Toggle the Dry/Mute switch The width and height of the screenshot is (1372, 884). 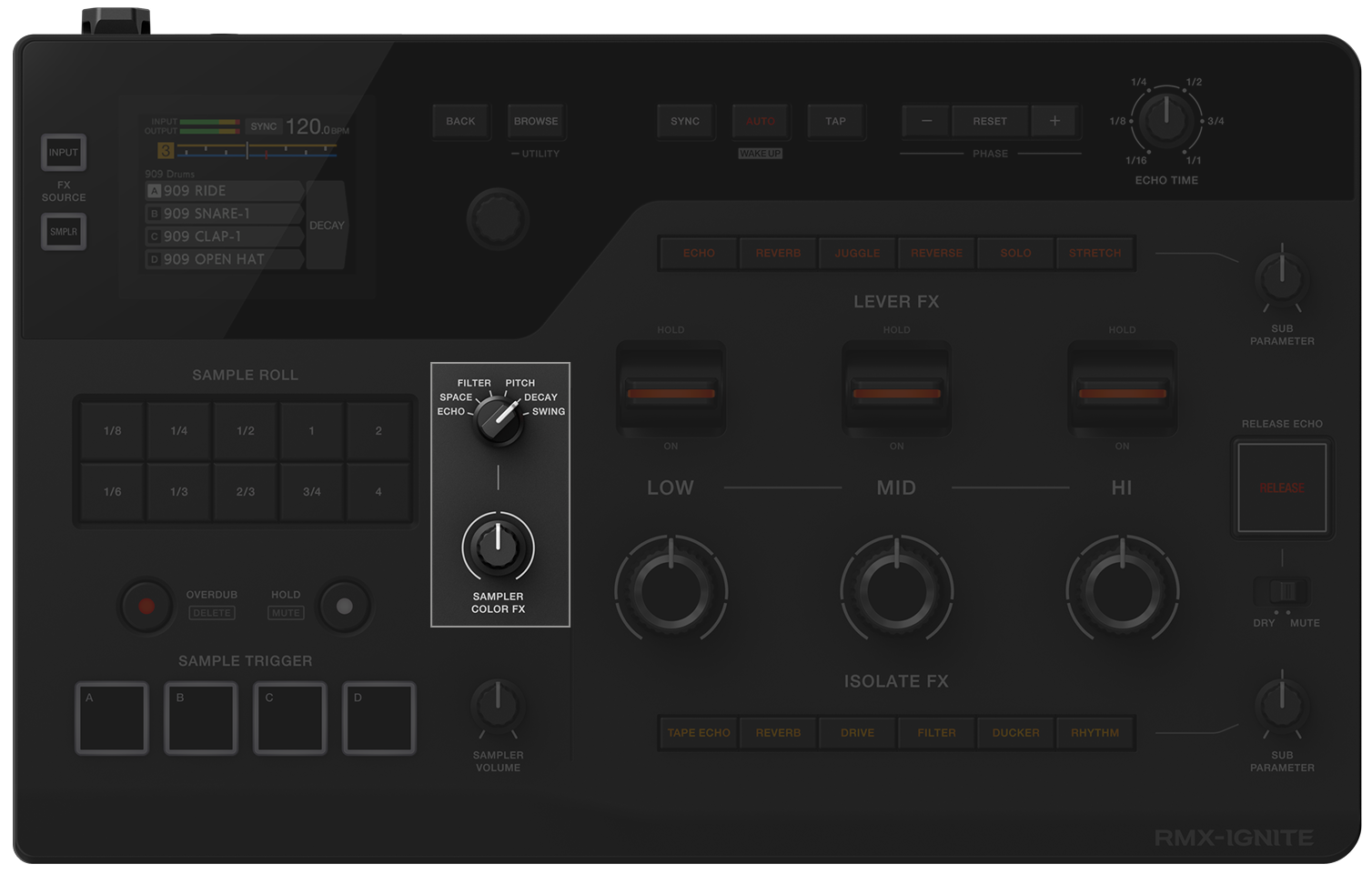pos(1282,591)
